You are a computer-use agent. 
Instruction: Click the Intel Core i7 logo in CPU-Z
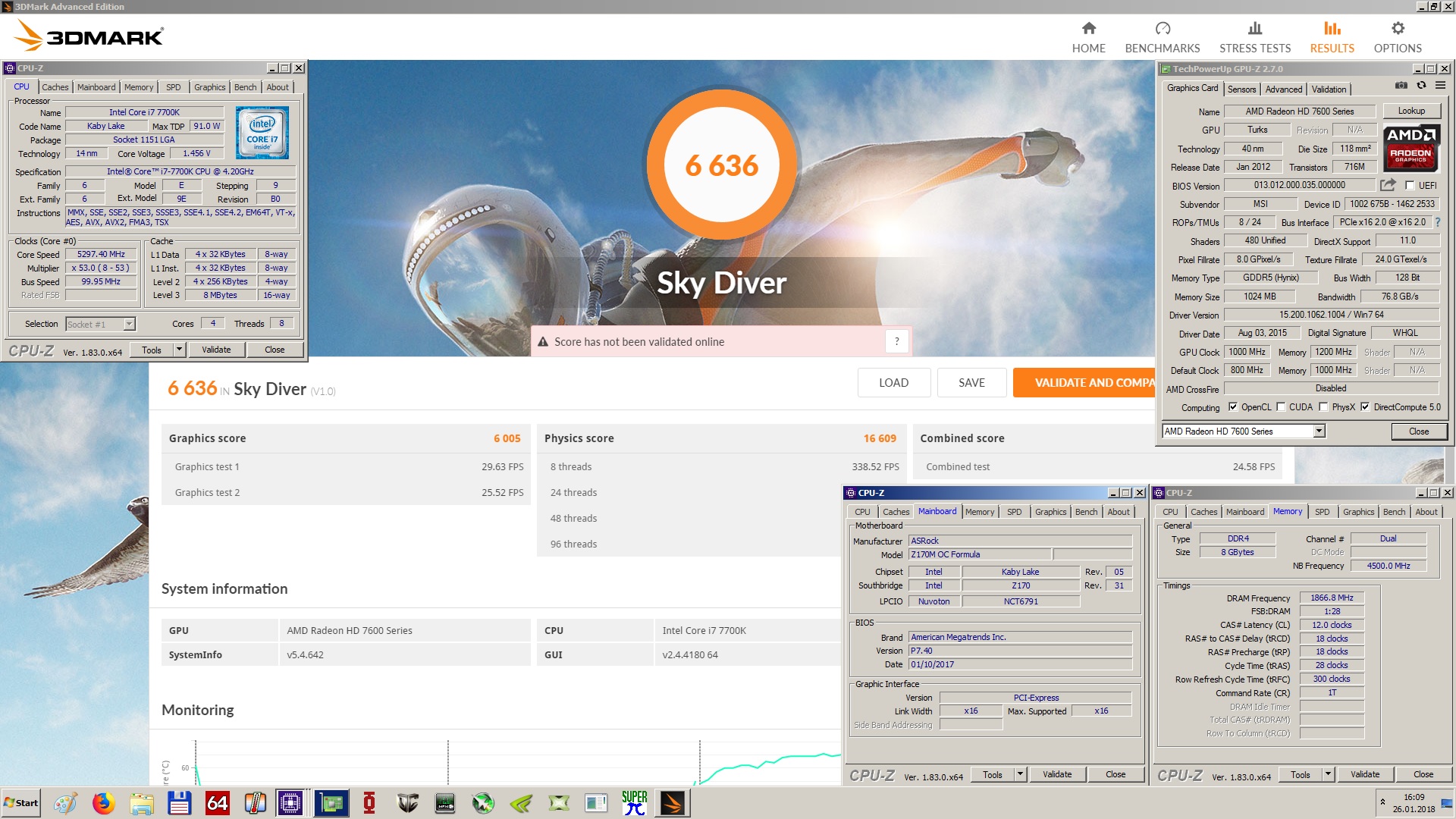262,132
